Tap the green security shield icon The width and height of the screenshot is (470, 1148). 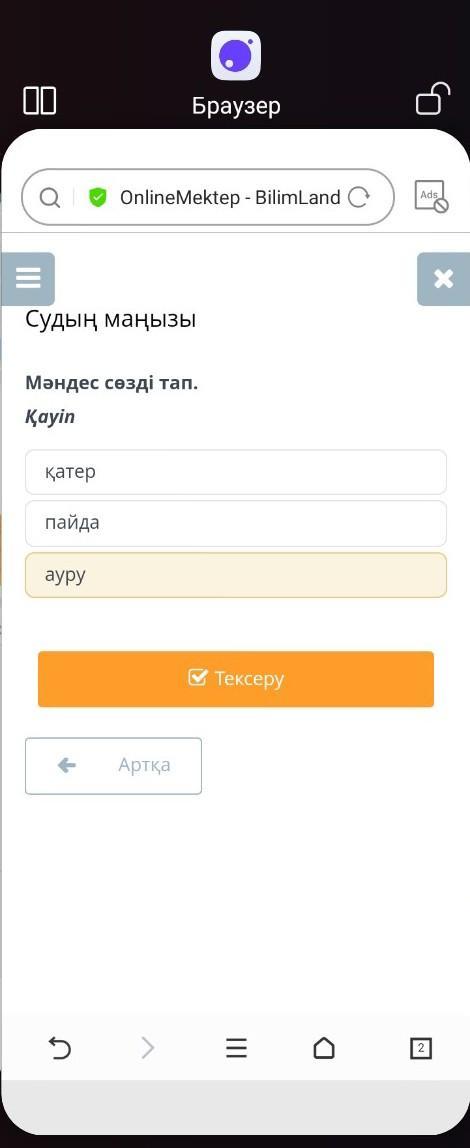point(97,197)
